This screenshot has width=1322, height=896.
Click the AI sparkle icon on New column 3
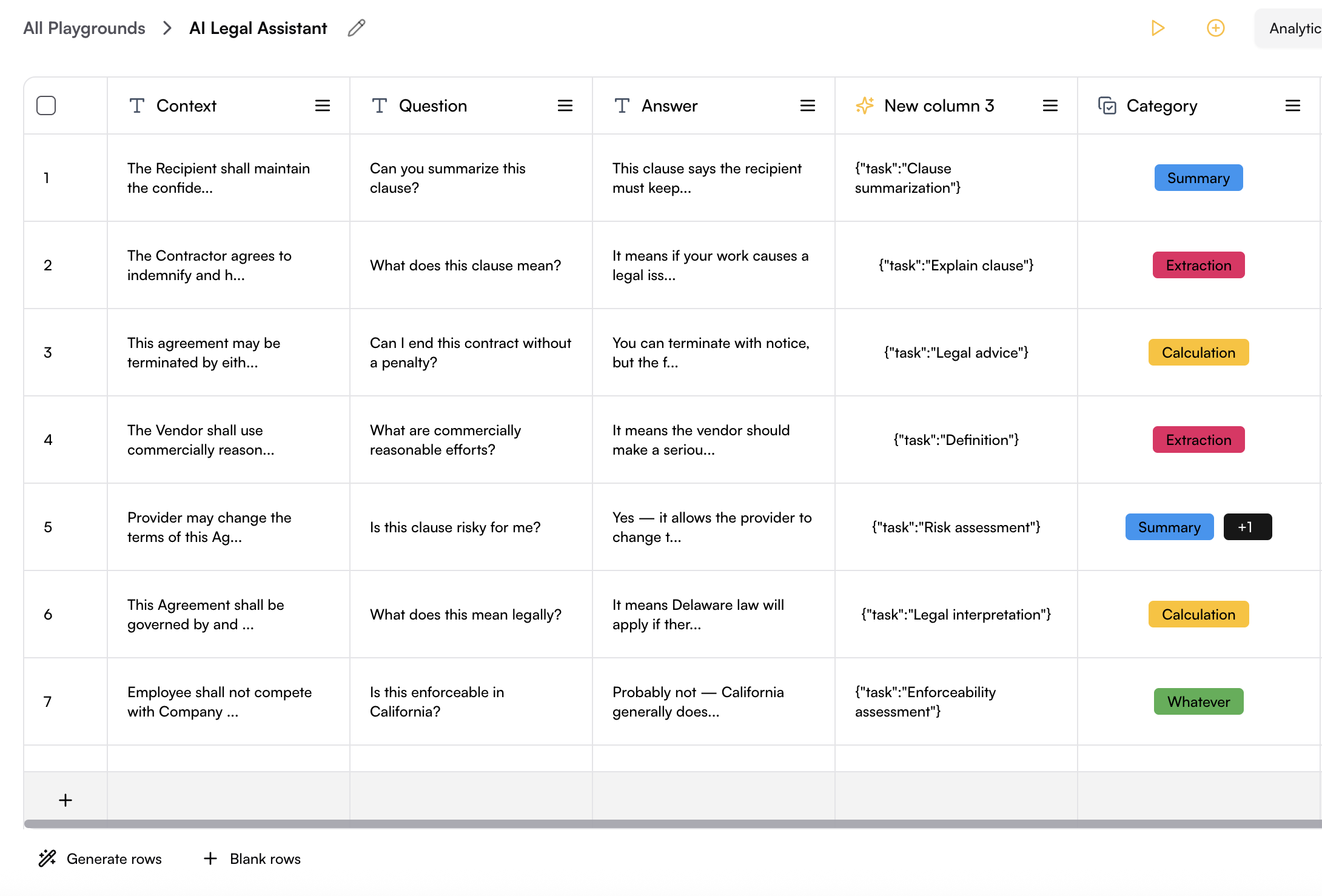coord(865,105)
